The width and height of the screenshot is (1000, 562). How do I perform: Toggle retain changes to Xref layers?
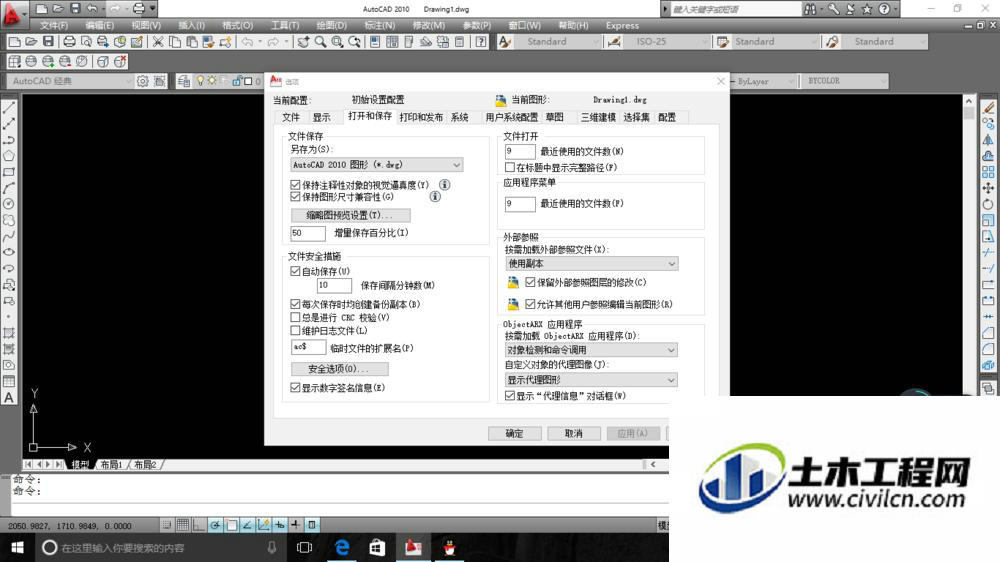click(530, 282)
